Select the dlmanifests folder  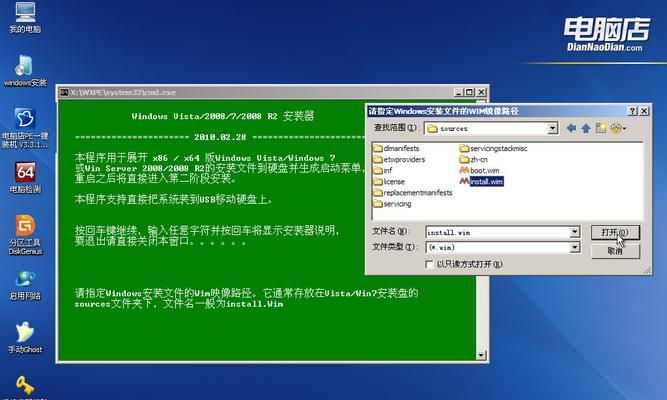click(x=396, y=148)
